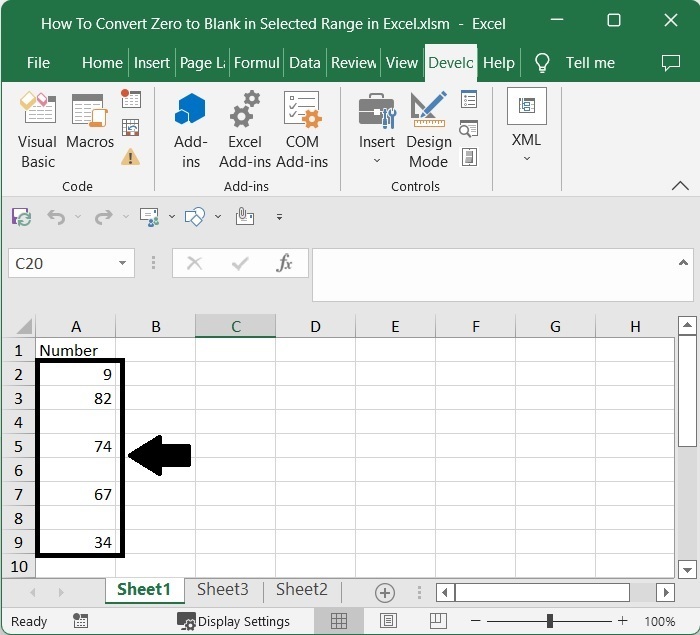Open the Add-ins dialog
The width and height of the screenshot is (700, 635).
(x=190, y=130)
